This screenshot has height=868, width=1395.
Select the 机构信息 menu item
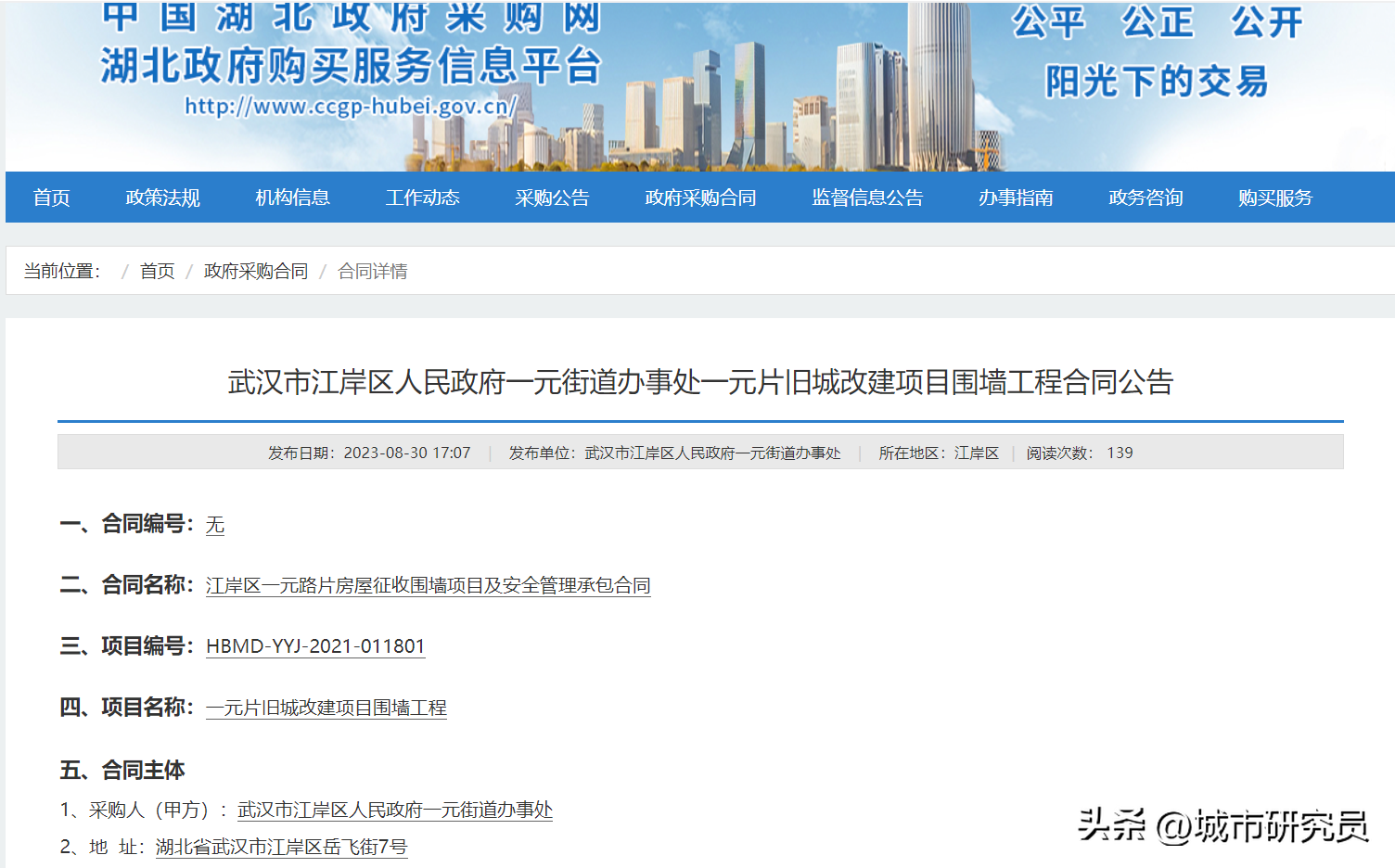(293, 198)
